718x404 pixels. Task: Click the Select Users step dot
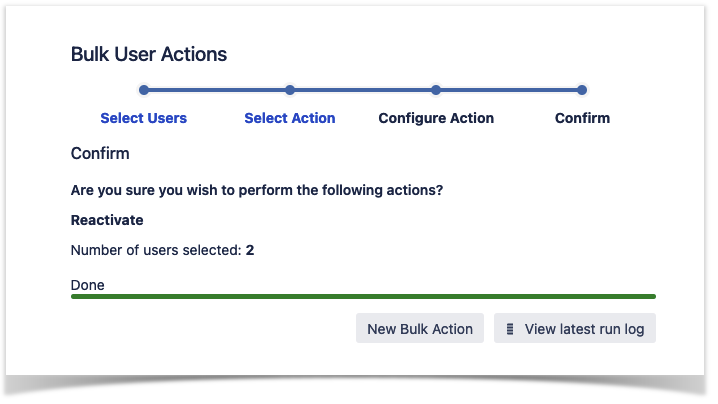pos(144,90)
